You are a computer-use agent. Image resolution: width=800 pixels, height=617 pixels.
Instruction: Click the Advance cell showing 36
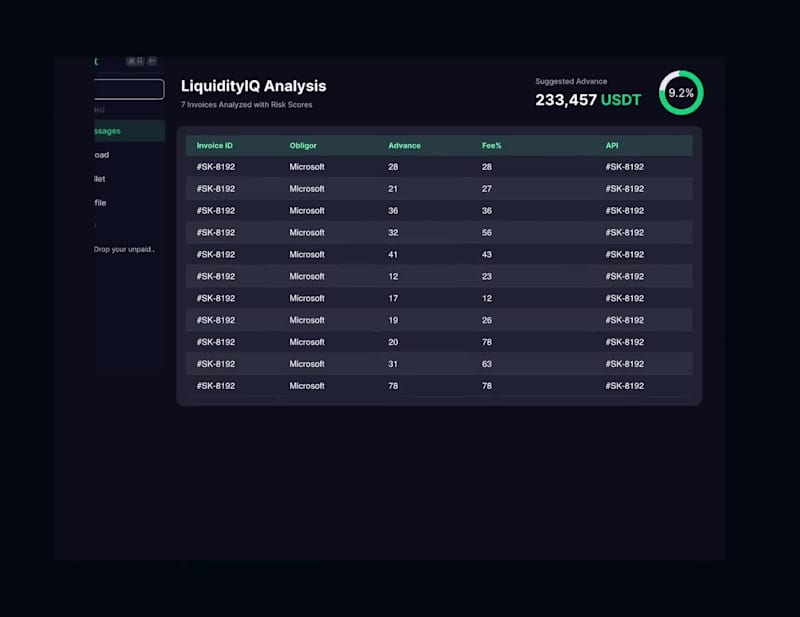click(393, 211)
